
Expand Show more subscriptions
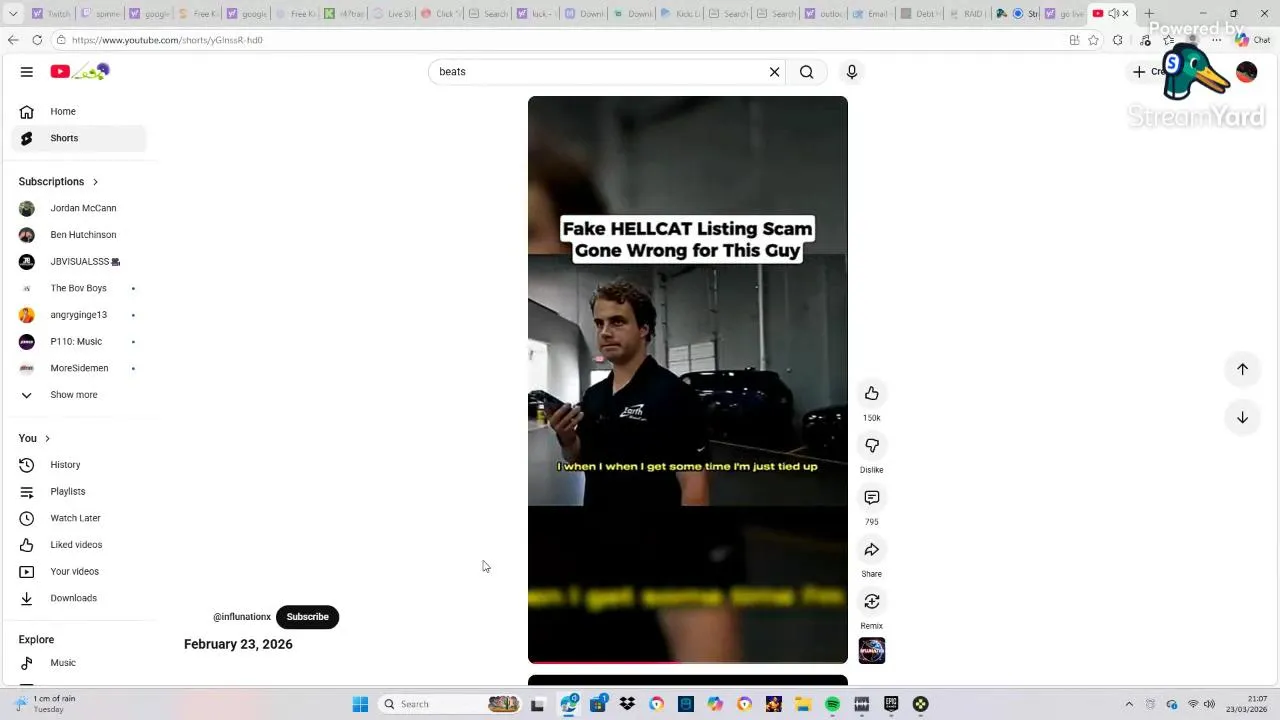point(79,395)
